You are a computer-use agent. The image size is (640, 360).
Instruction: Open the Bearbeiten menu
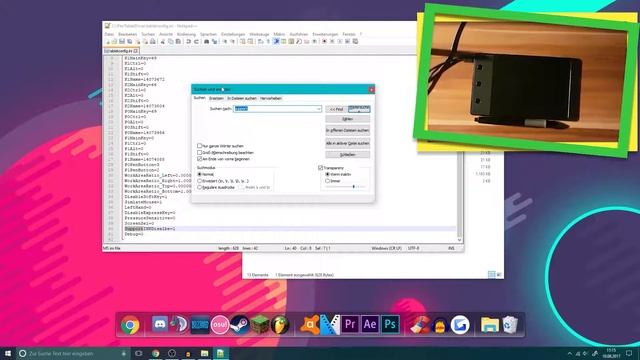coord(128,34)
